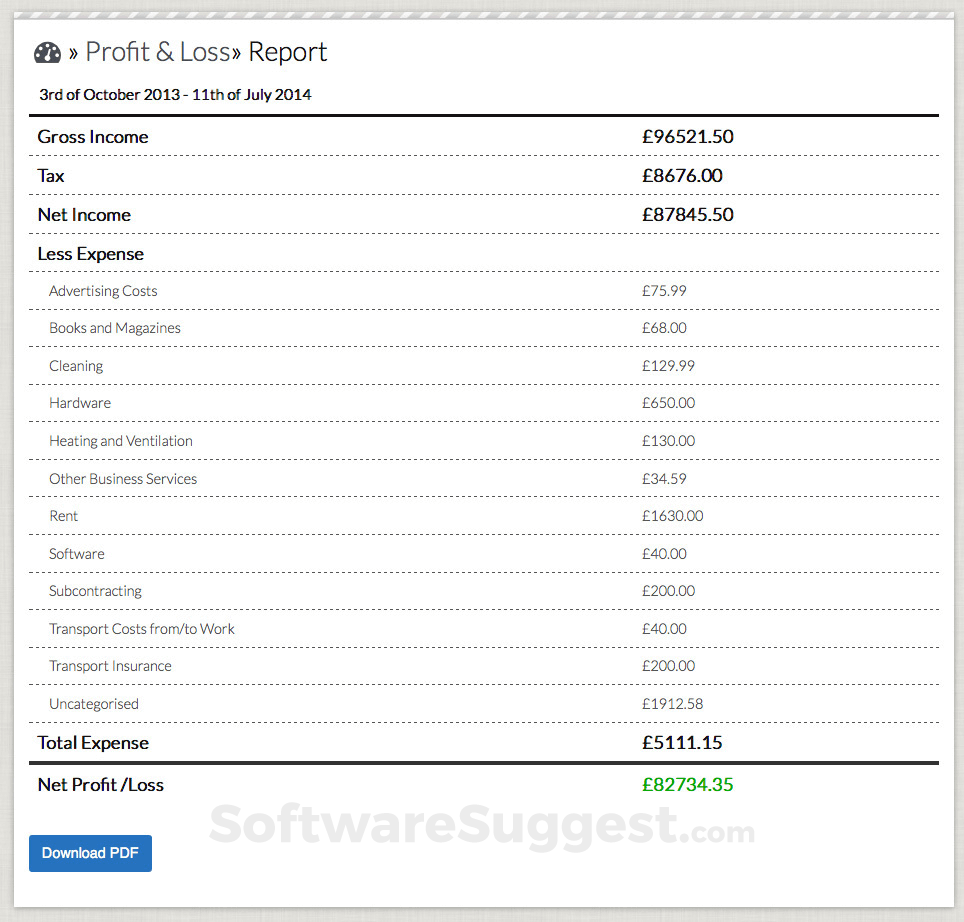Select the Hardware expense amount £650.00
This screenshot has width=964, height=922.
point(668,403)
